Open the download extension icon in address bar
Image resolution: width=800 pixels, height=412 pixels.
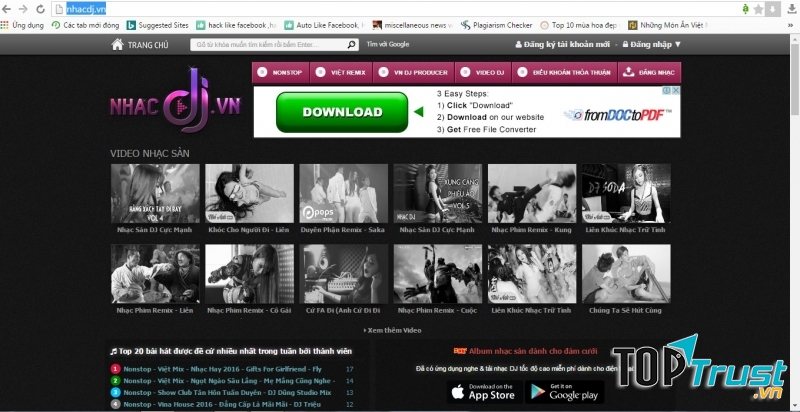coord(773,9)
